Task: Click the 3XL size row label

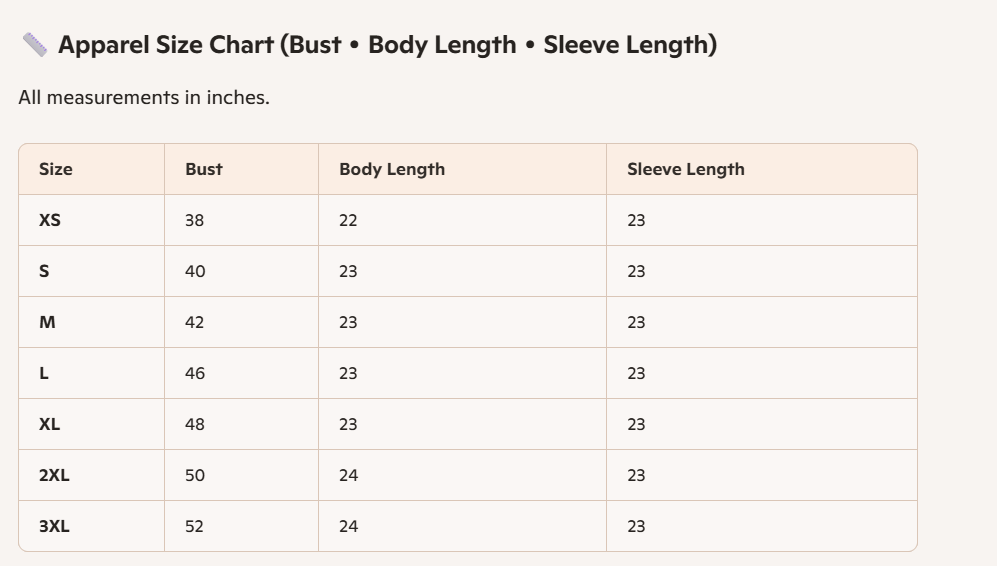Action: click(x=54, y=526)
